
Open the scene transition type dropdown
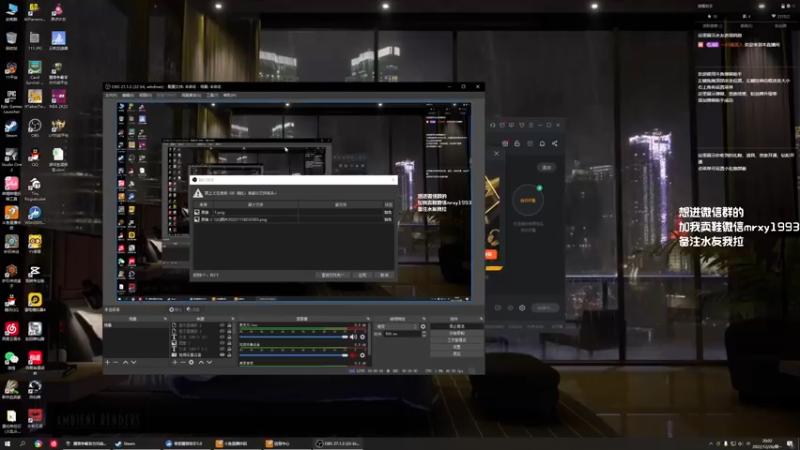point(397,327)
